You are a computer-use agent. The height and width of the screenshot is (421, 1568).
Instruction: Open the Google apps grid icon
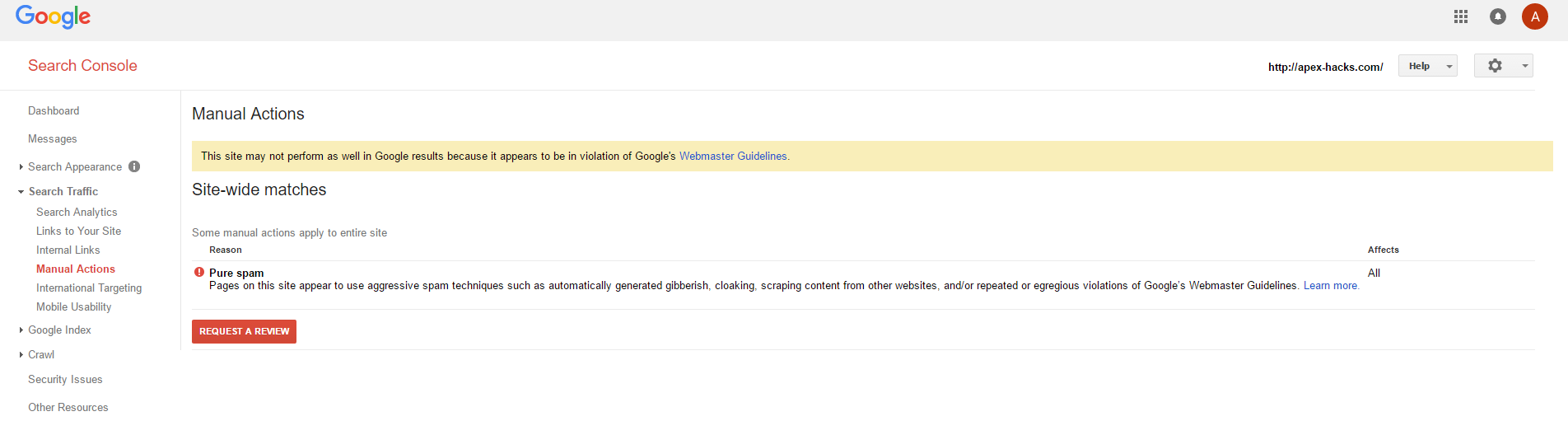coord(1461,16)
